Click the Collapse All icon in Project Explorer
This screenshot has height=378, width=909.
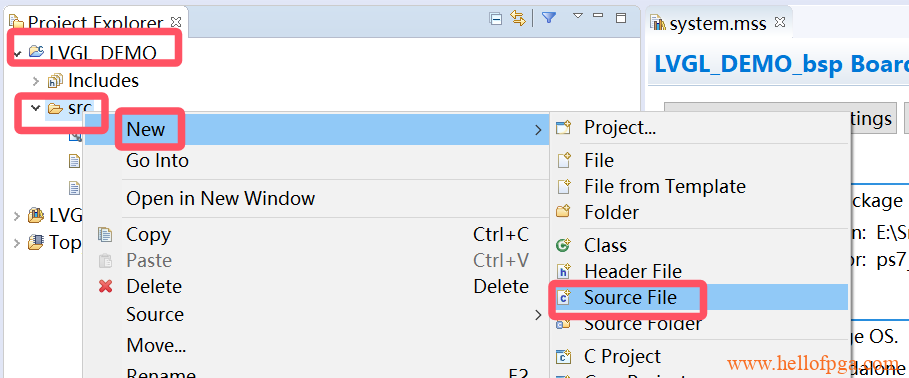(495, 19)
